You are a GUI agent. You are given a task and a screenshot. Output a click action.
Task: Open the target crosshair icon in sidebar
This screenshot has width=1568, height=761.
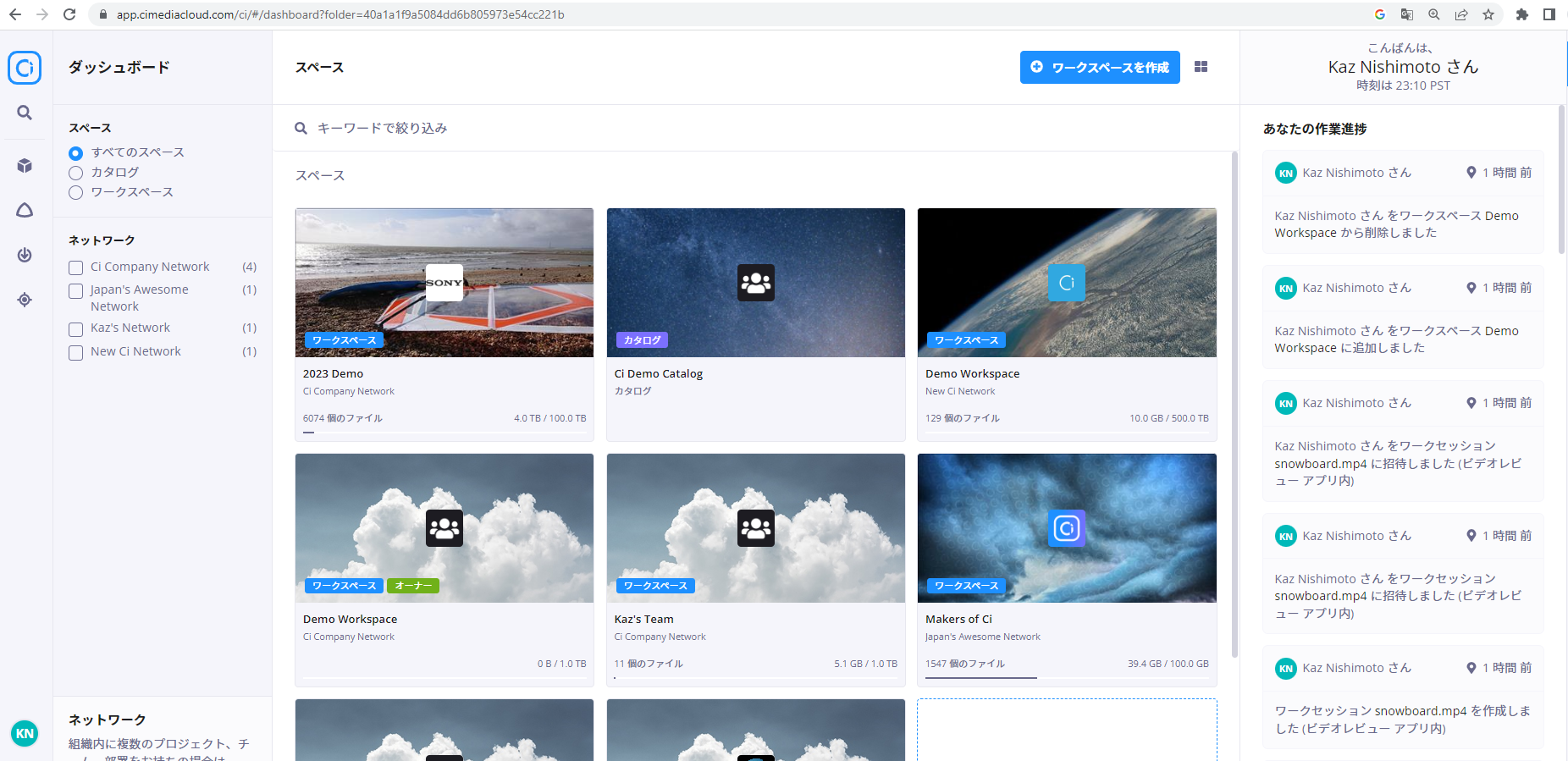tap(25, 300)
